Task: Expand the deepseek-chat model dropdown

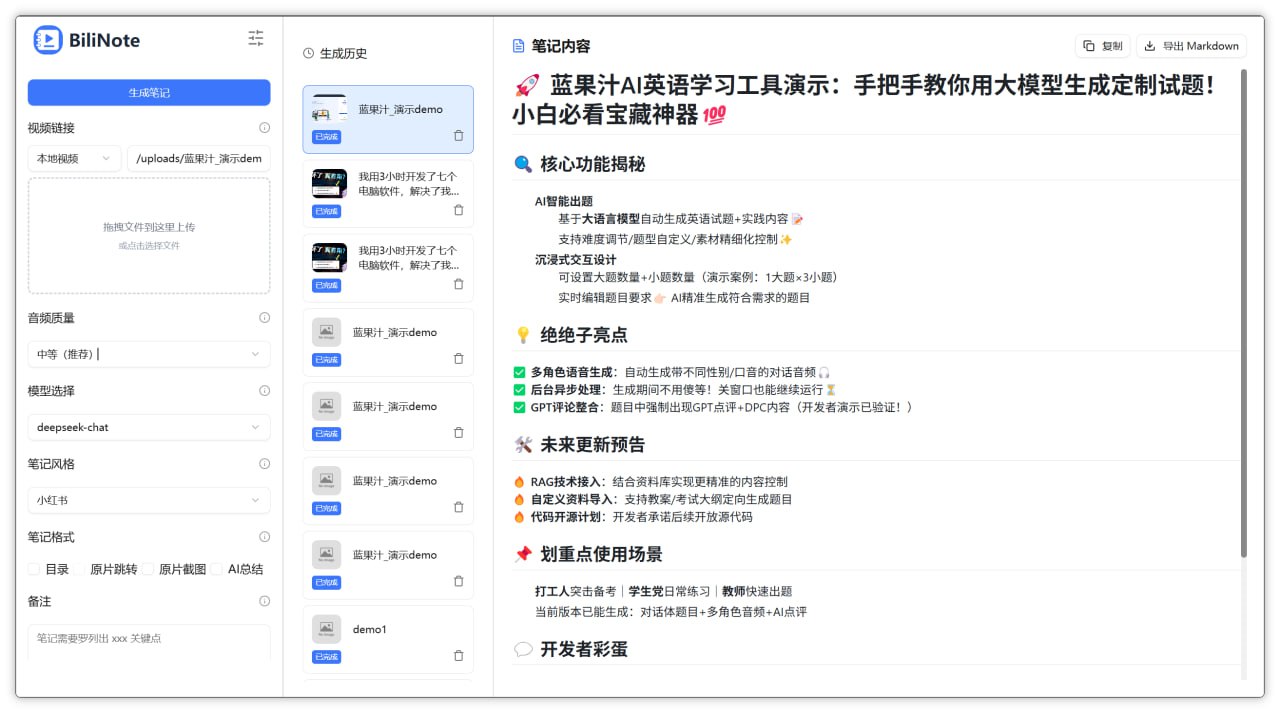Action: 148,427
